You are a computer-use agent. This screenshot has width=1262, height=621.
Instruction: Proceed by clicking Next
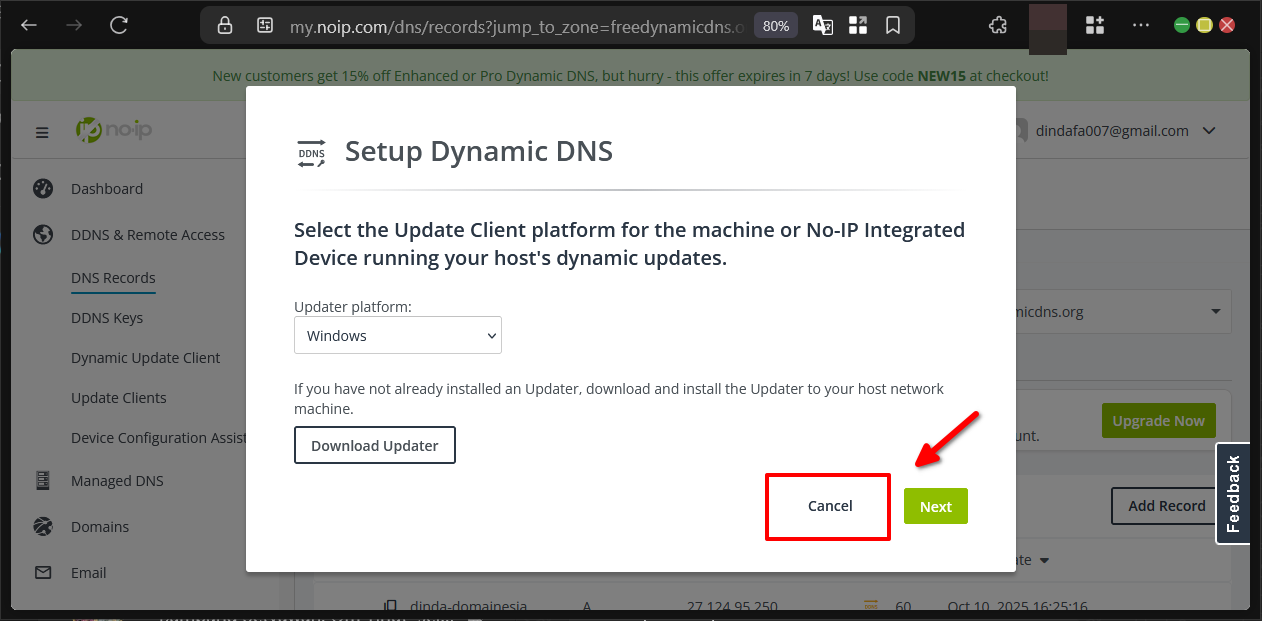pos(935,506)
